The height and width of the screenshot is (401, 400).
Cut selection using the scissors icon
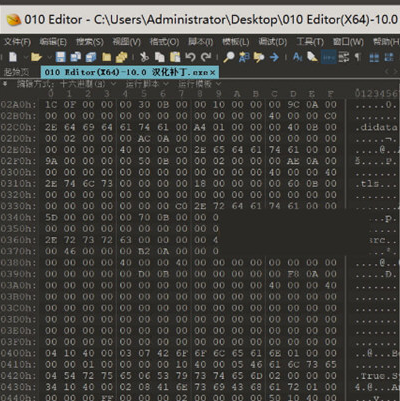point(144,57)
